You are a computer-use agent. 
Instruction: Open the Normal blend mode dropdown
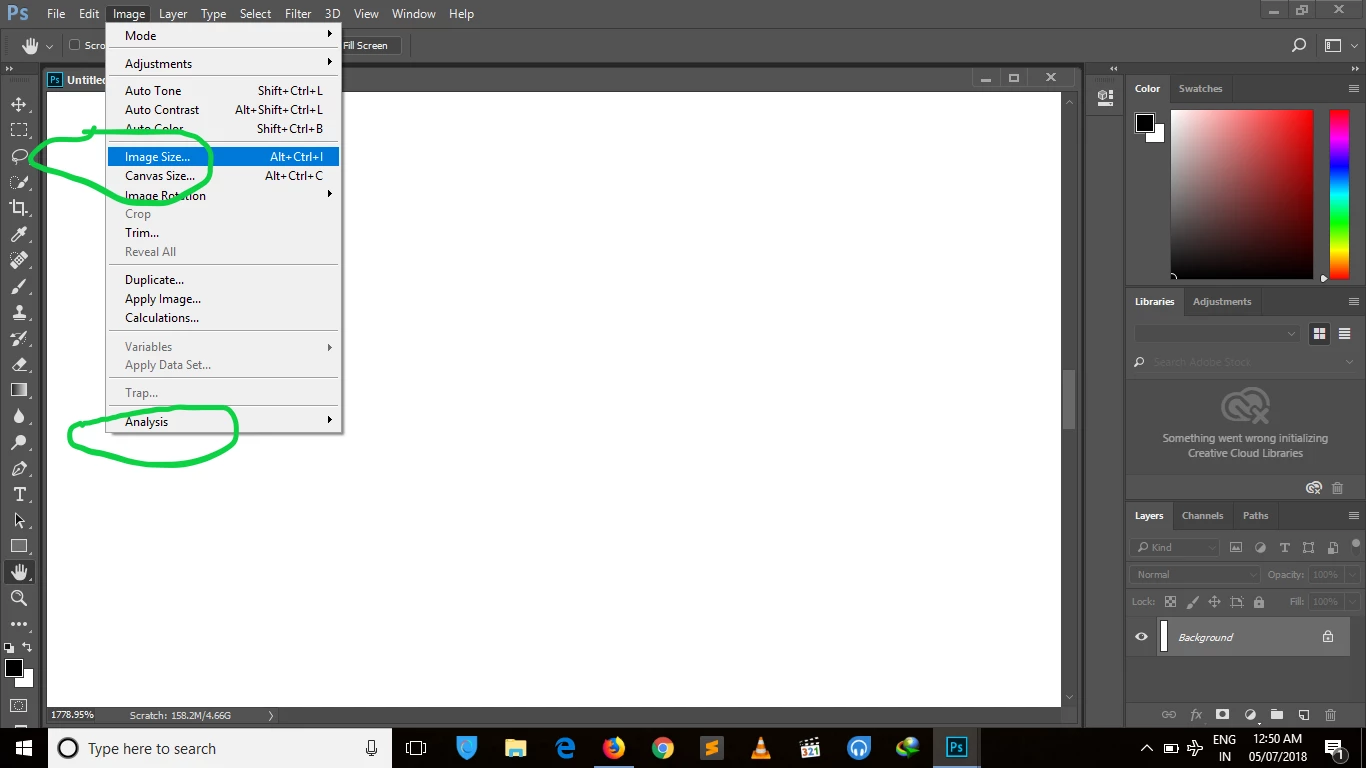(x=1196, y=575)
